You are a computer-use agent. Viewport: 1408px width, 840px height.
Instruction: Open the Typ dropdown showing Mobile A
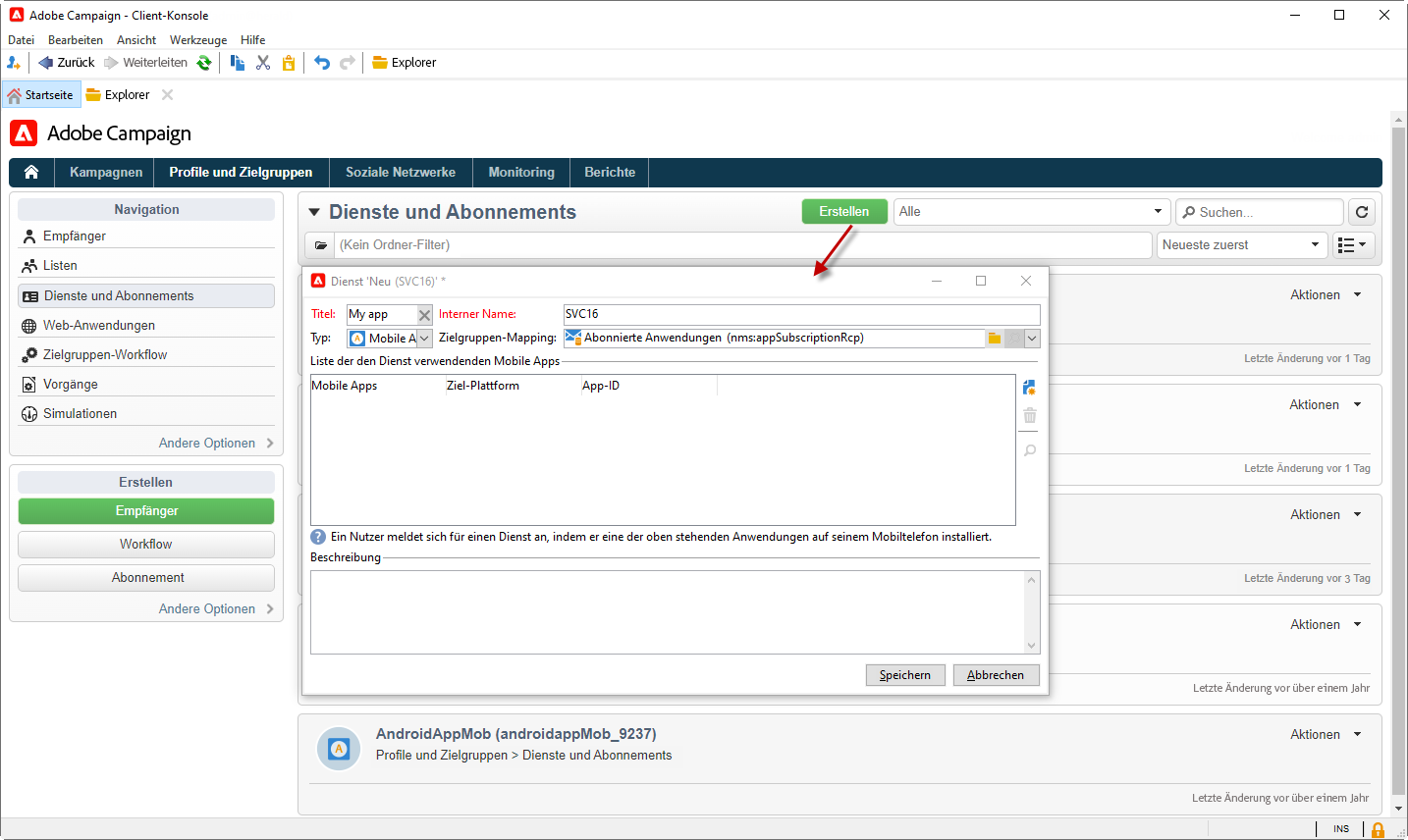[390, 339]
